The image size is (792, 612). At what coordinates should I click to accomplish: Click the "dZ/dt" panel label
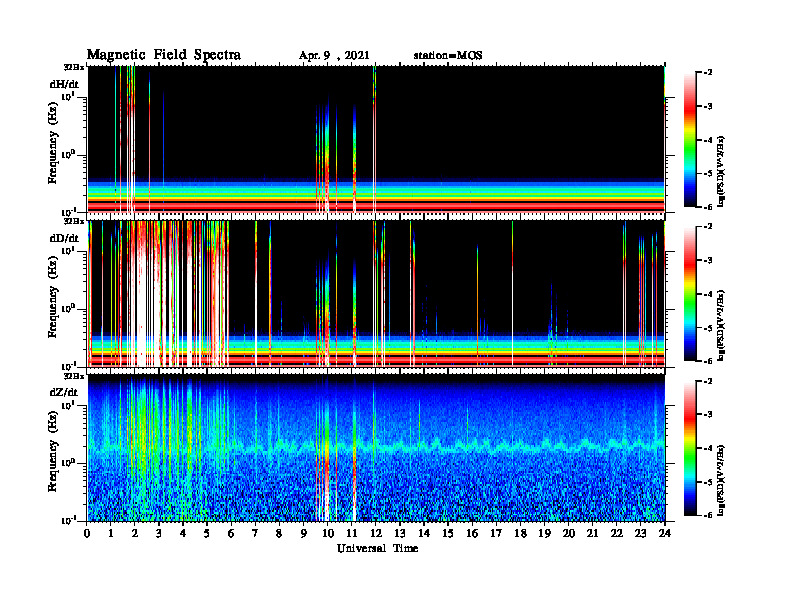pyautogui.click(x=64, y=392)
